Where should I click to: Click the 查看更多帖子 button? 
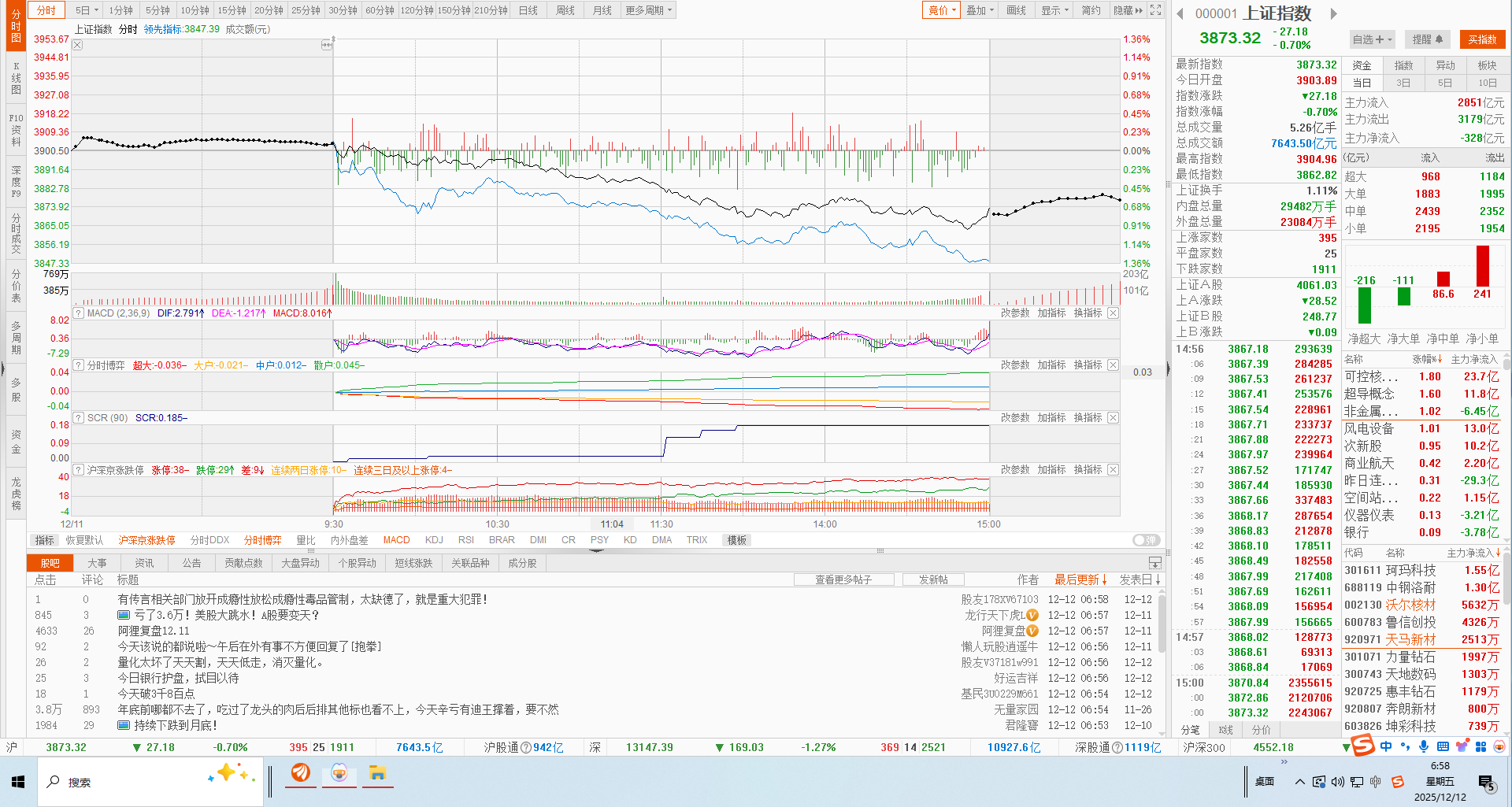coord(843,579)
